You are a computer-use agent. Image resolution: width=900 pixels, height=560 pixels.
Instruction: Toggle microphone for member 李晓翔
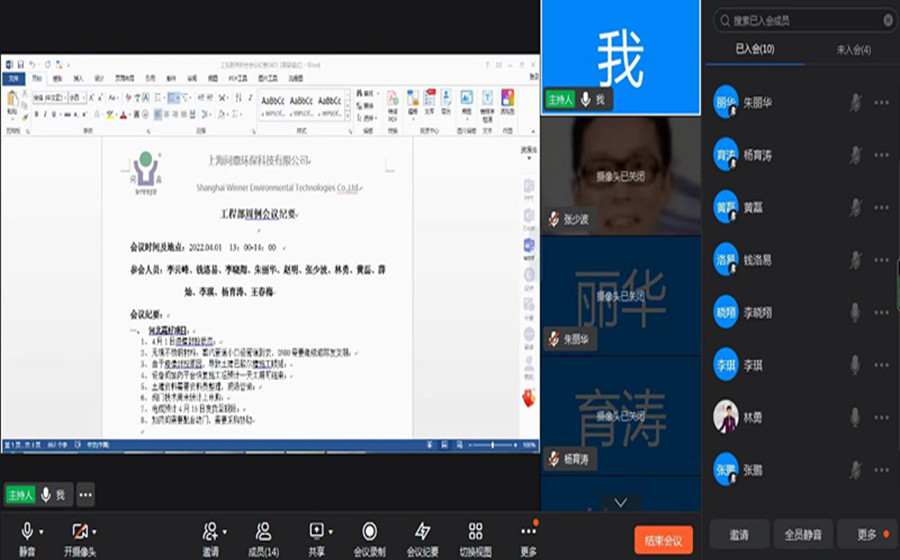click(855, 312)
